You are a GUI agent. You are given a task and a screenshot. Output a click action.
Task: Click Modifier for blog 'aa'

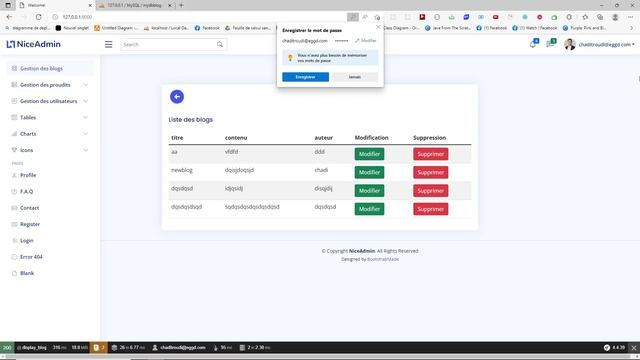pos(369,154)
